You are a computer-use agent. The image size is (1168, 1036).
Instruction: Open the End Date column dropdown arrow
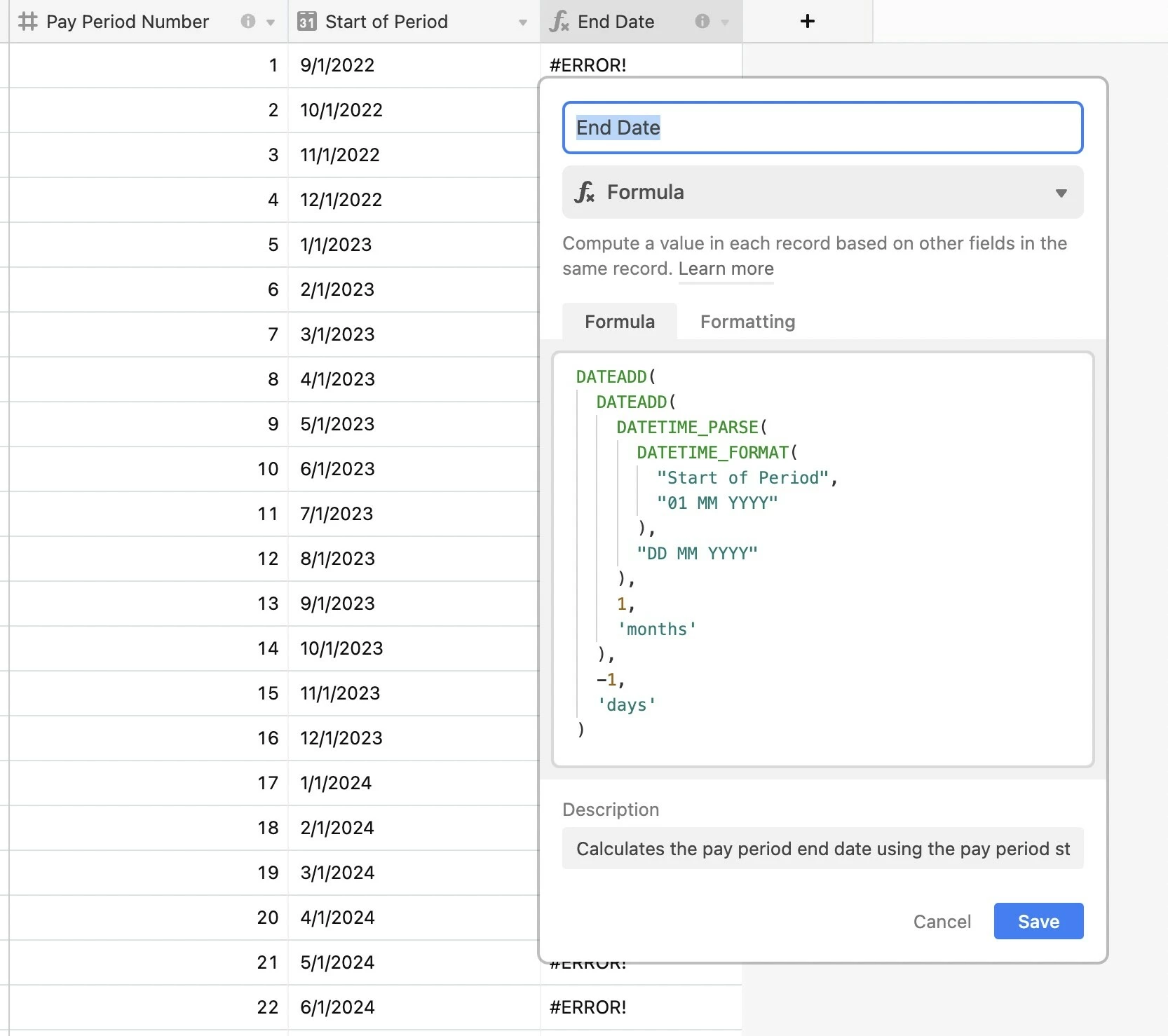(x=725, y=22)
